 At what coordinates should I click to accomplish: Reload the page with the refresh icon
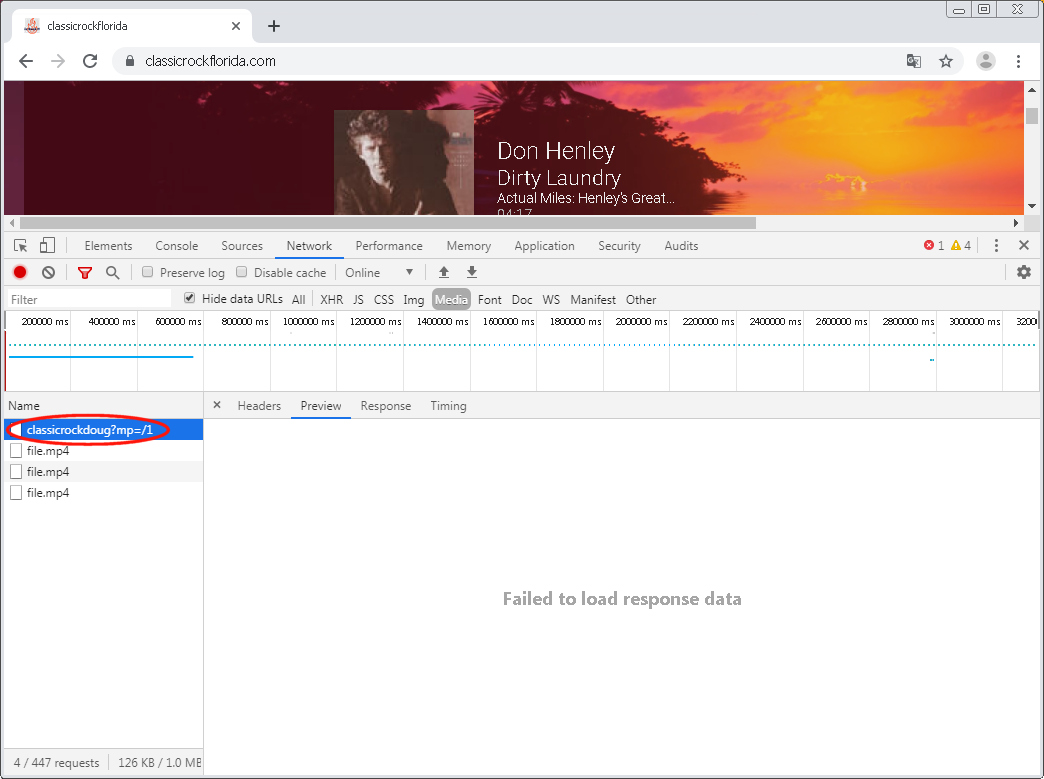[x=90, y=61]
